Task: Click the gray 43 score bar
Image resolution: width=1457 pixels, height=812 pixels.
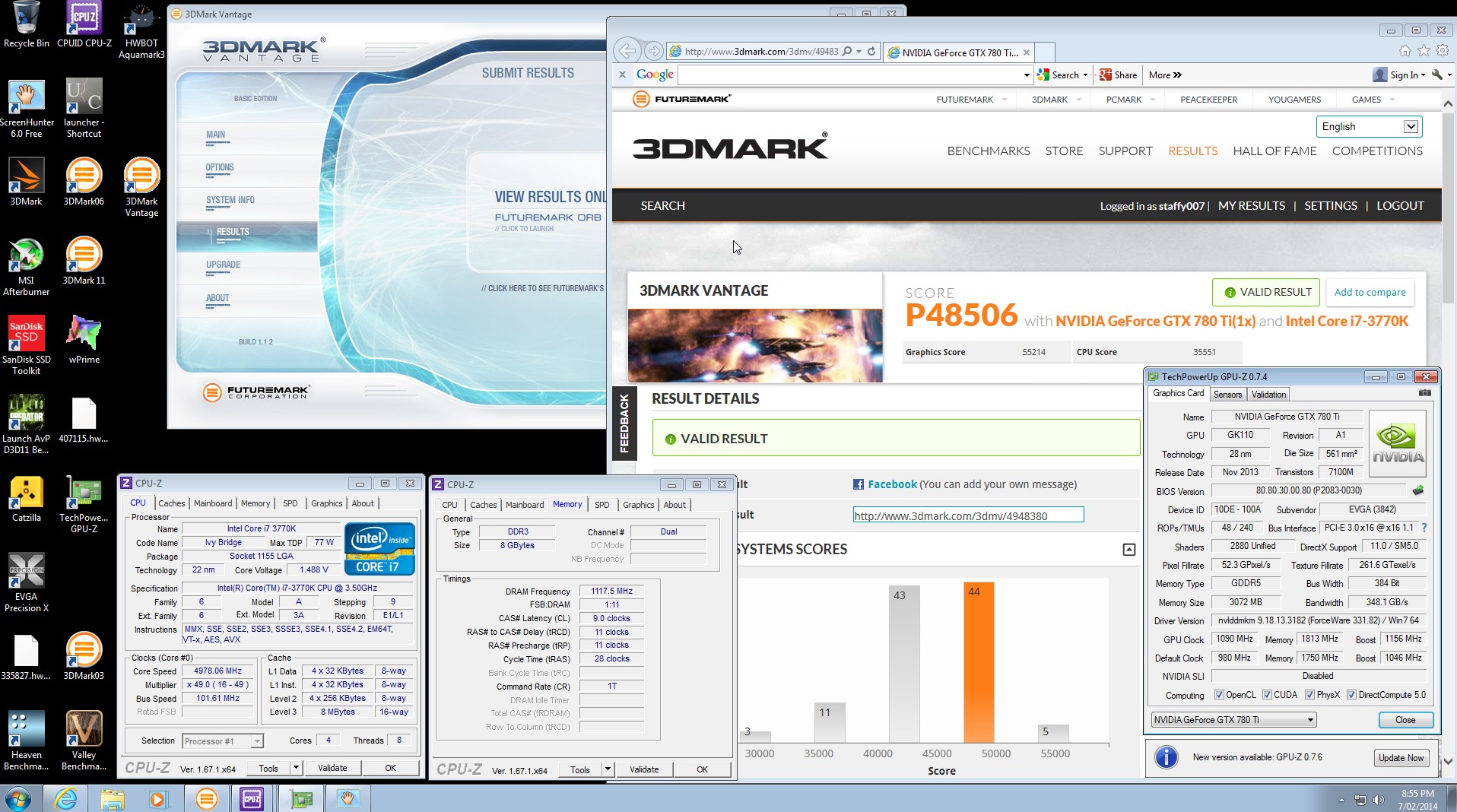Action: pyautogui.click(x=904, y=664)
